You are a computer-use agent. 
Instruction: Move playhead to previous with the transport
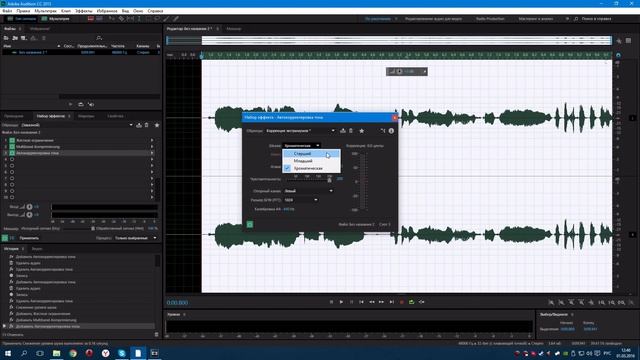click(x=362, y=302)
